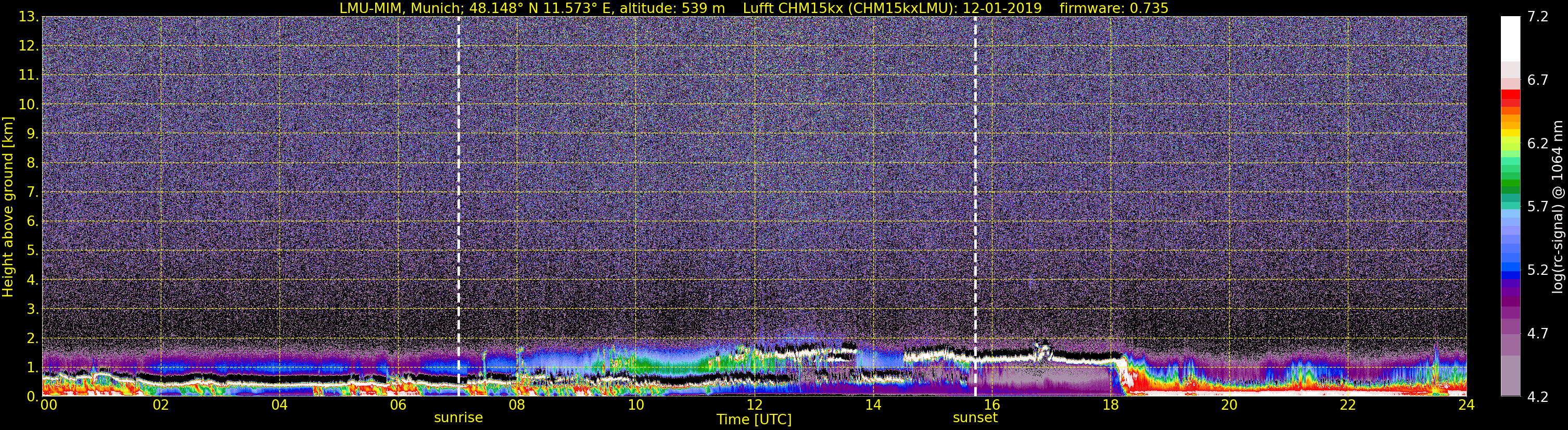
Task: Click the time axis tick "24"
Action: [1467, 406]
